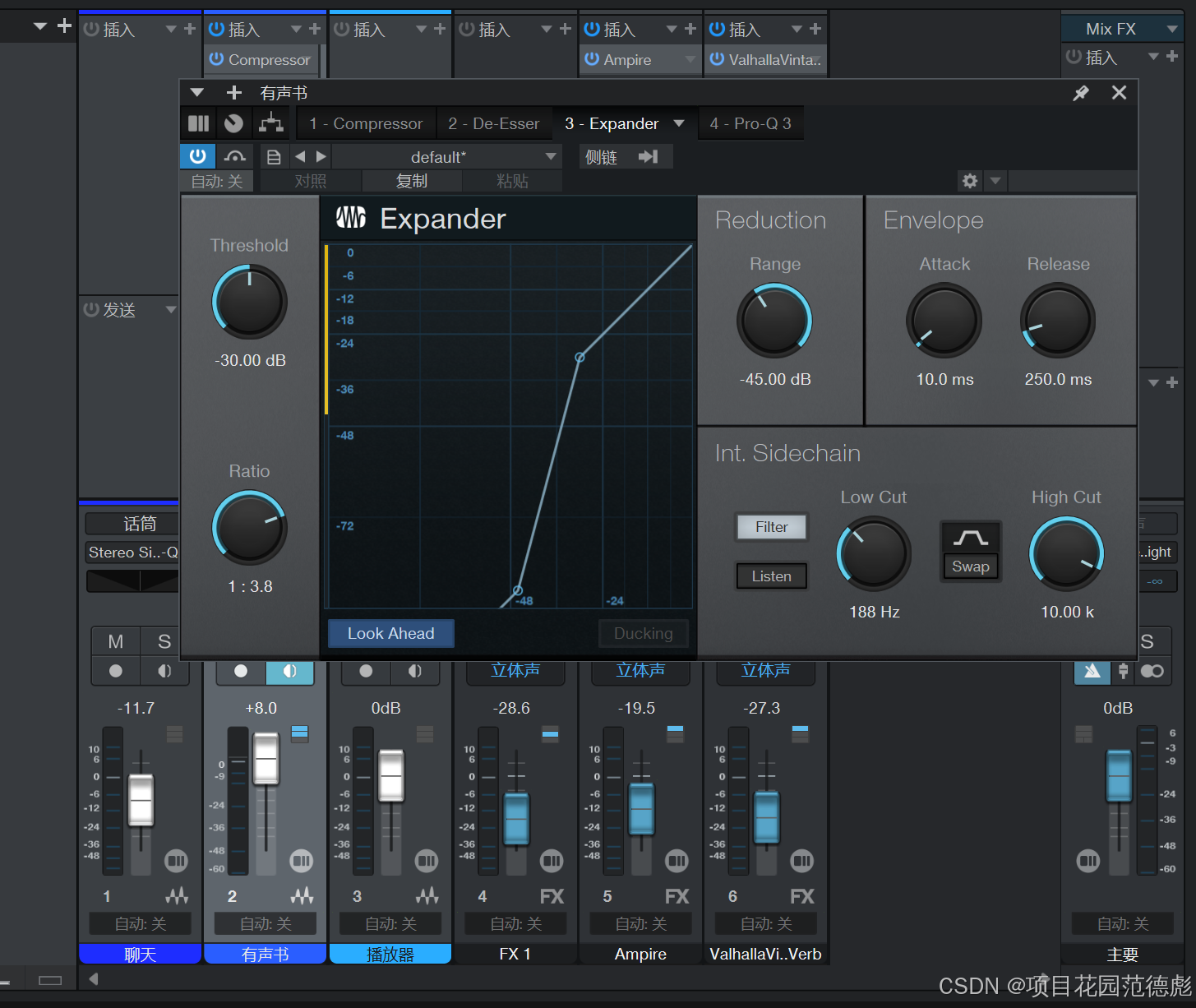The height and width of the screenshot is (1008, 1196).
Task: Toggle the sidechain Filter button
Action: 772,527
